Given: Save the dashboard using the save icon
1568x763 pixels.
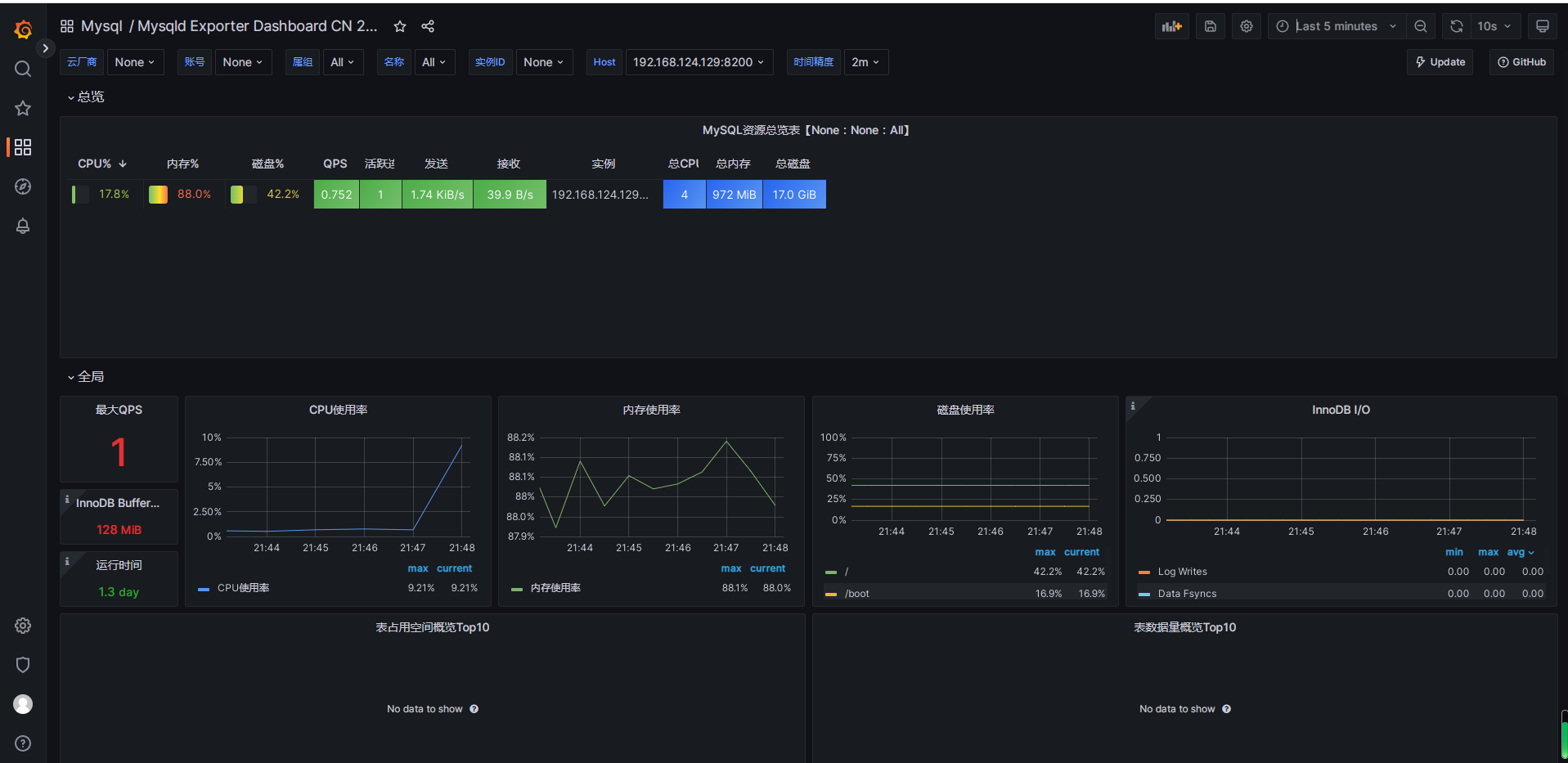Looking at the screenshot, I should point(1210,25).
